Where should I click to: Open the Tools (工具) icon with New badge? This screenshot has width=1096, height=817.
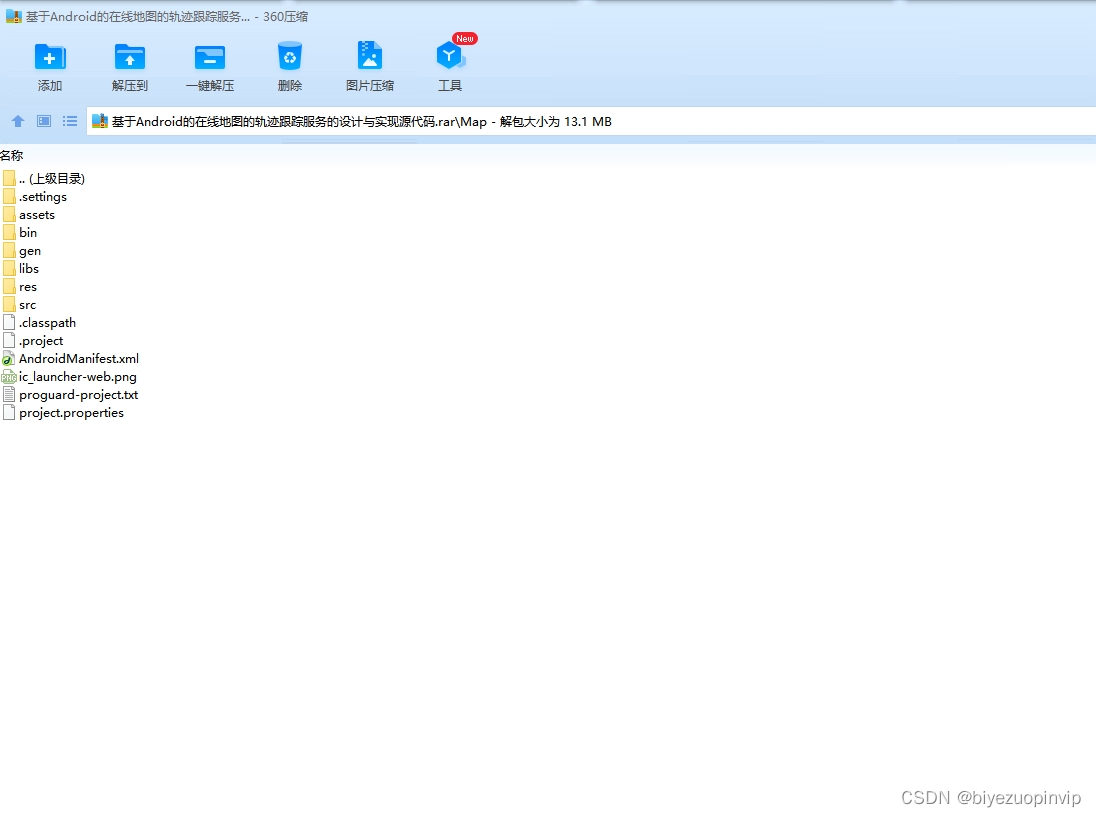[451, 55]
